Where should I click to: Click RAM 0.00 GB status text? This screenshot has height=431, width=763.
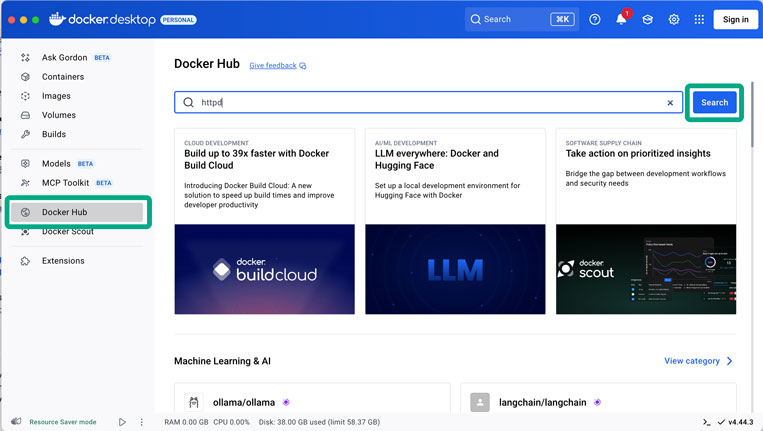(x=186, y=422)
